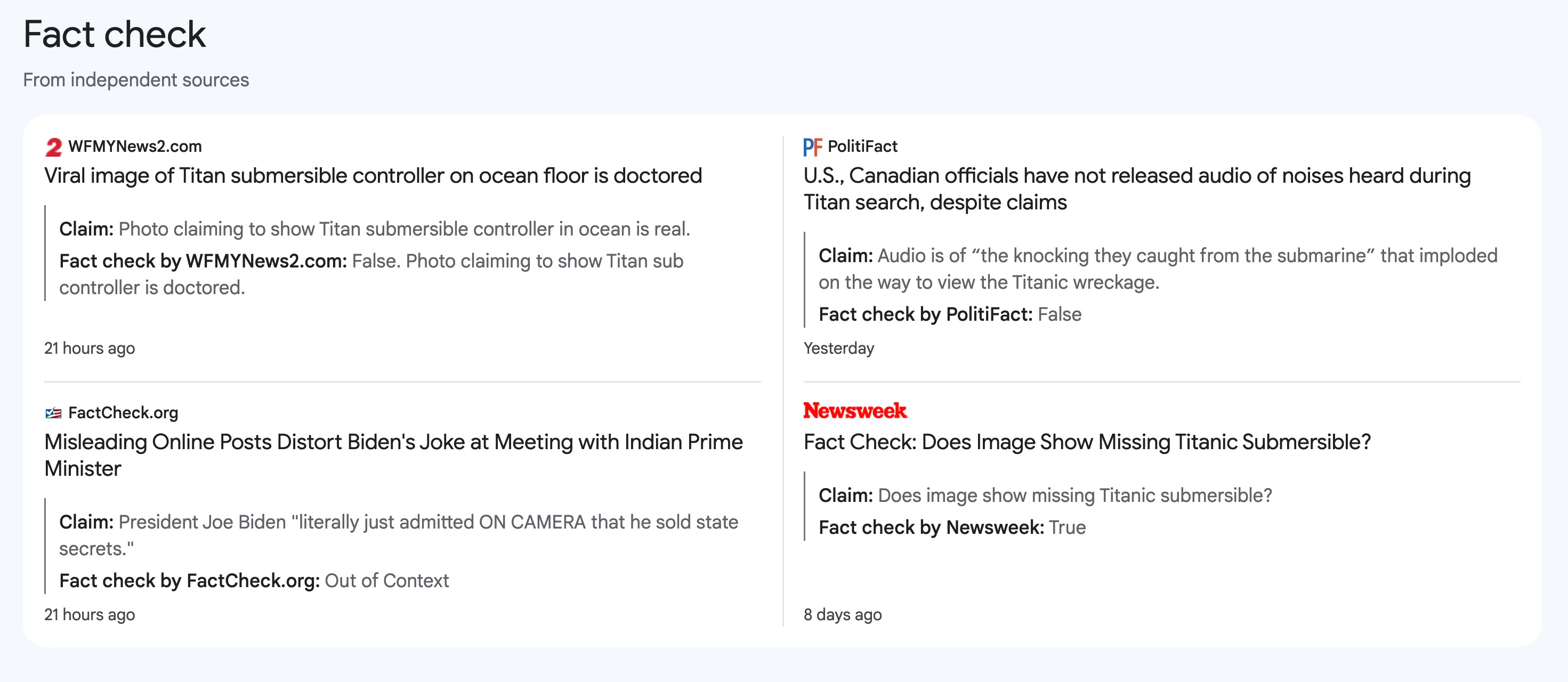
Task: Open the Biden joke Indian Prime Minister article
Action: tap(393, 455)
